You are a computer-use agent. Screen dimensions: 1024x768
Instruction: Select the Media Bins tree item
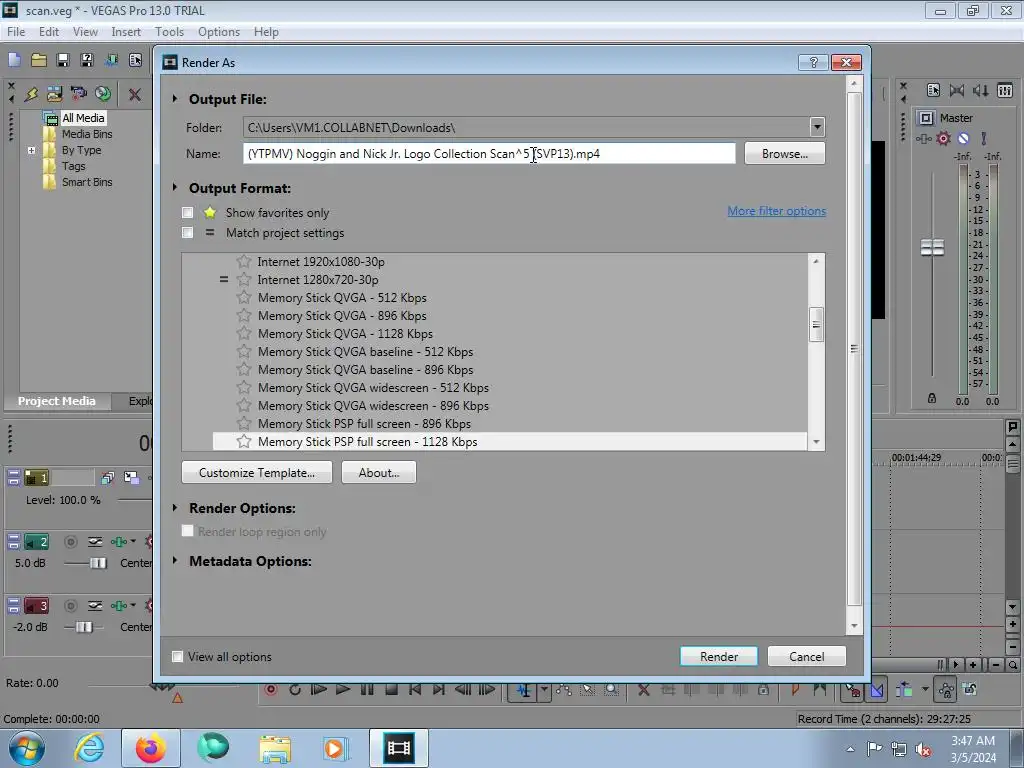(87, 134)
